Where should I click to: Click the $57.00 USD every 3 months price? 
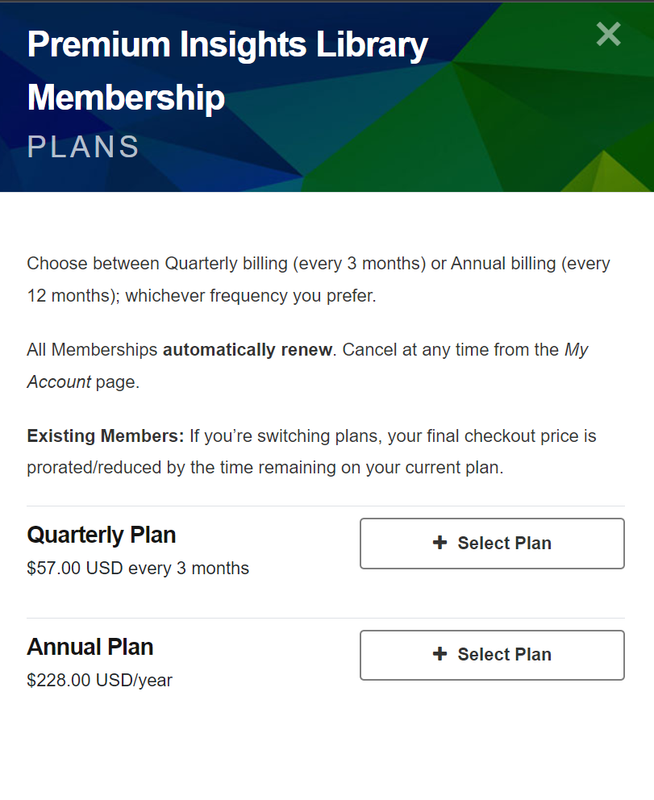pos(138,568)
